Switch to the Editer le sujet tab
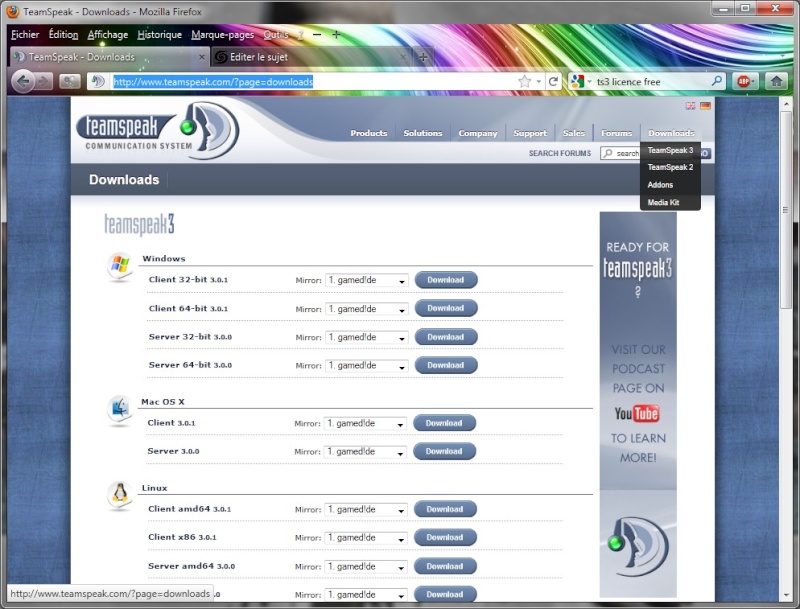800x609 pixels. [311, 57]
